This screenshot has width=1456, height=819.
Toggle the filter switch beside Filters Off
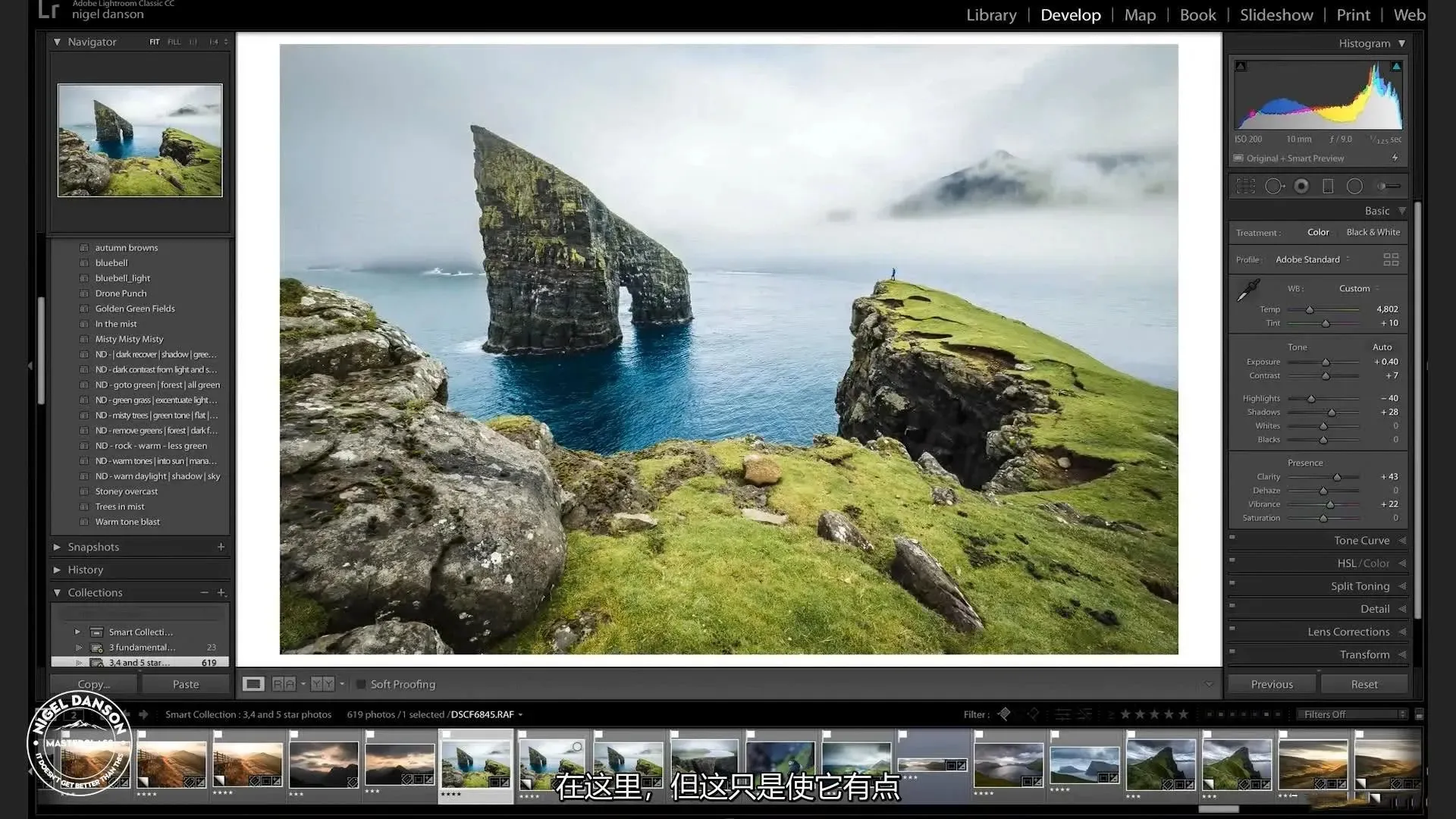(1419, 714)
